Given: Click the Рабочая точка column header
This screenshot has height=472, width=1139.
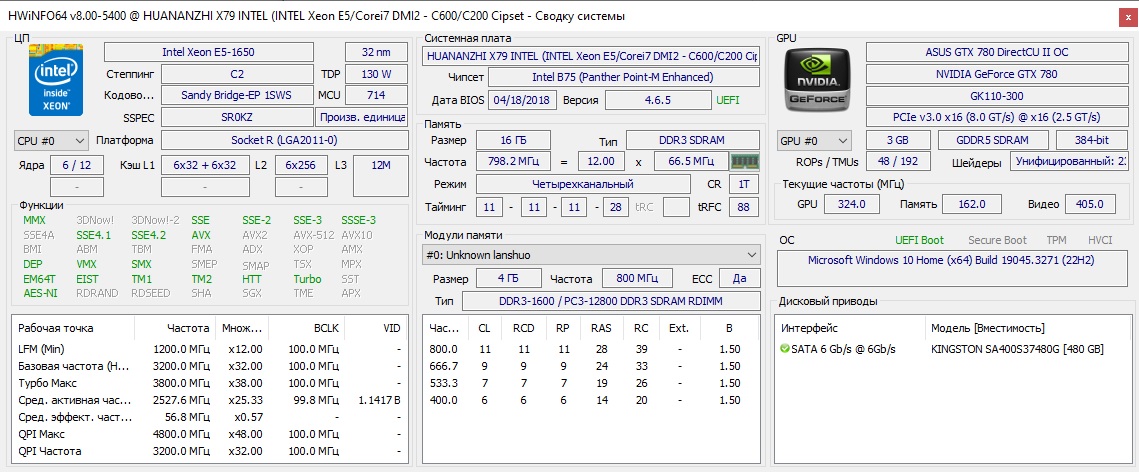Looking at the screenshot, I should (x=73, y=328).
